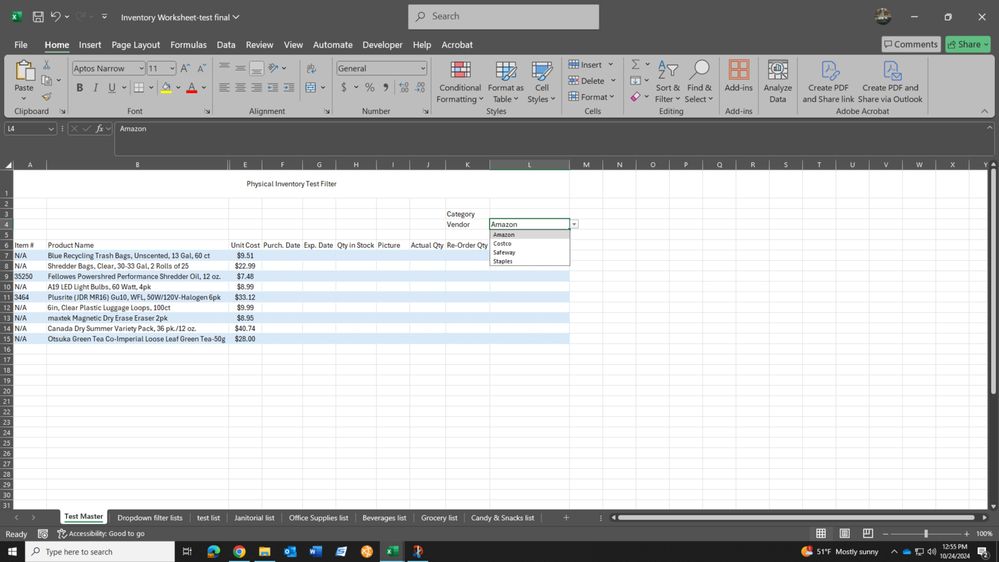This screenshot has width=999, height=562.
Task: Apply the red font color
Action: click(x=192, y=88)
